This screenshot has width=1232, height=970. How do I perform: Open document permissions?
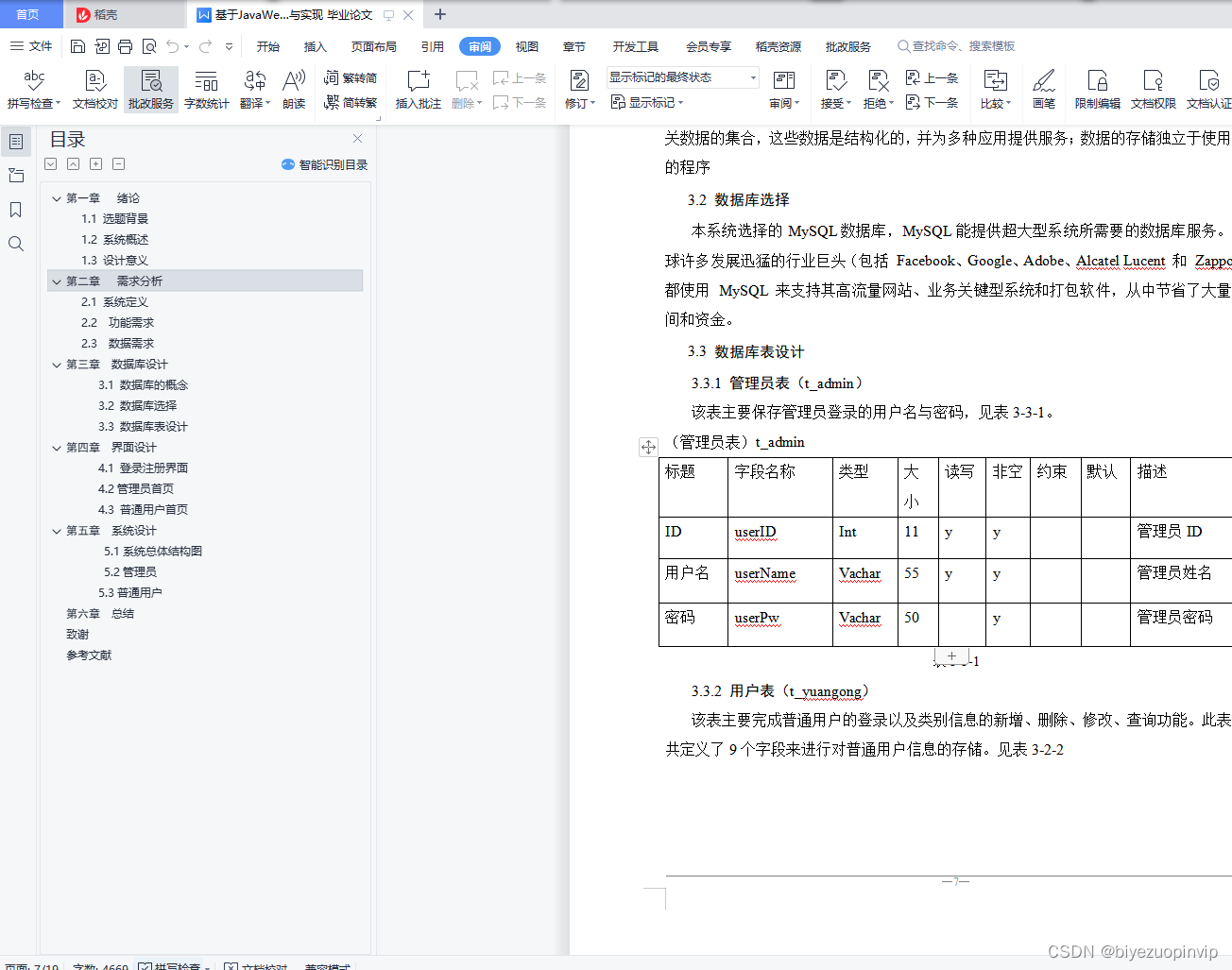pyautogui.click(x=1153, y=90)
